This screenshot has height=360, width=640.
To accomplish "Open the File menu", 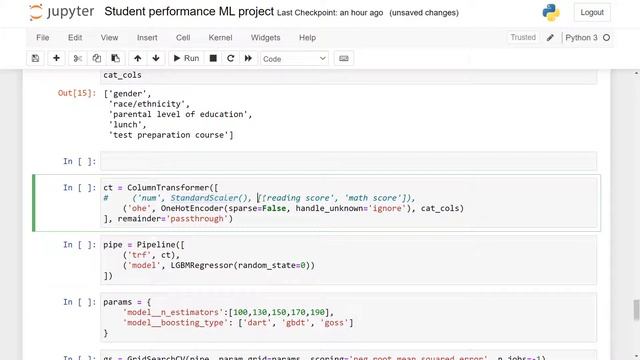I will [x=42, y=38].
